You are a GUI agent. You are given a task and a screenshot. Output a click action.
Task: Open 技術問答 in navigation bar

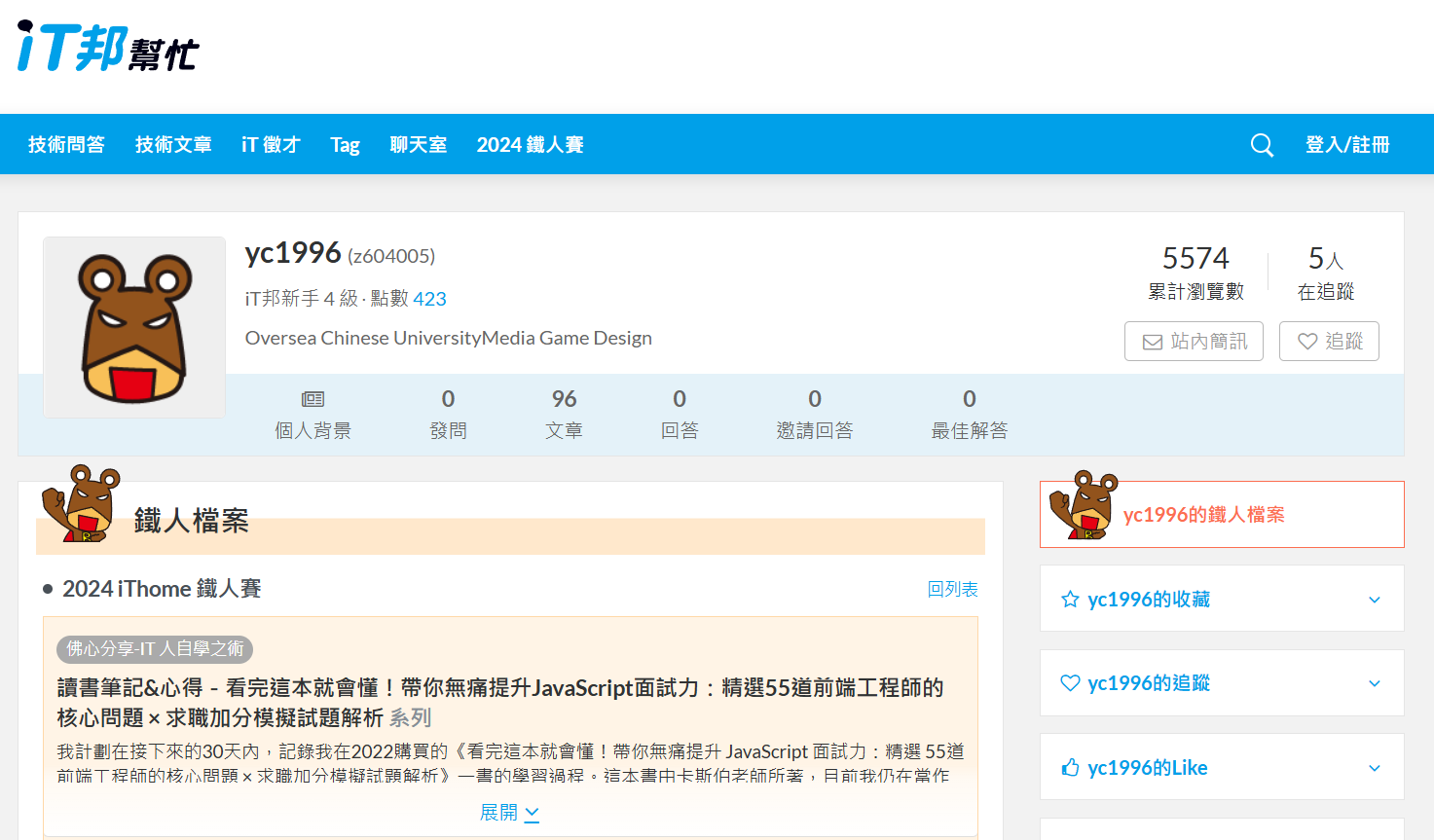[67, 145]
